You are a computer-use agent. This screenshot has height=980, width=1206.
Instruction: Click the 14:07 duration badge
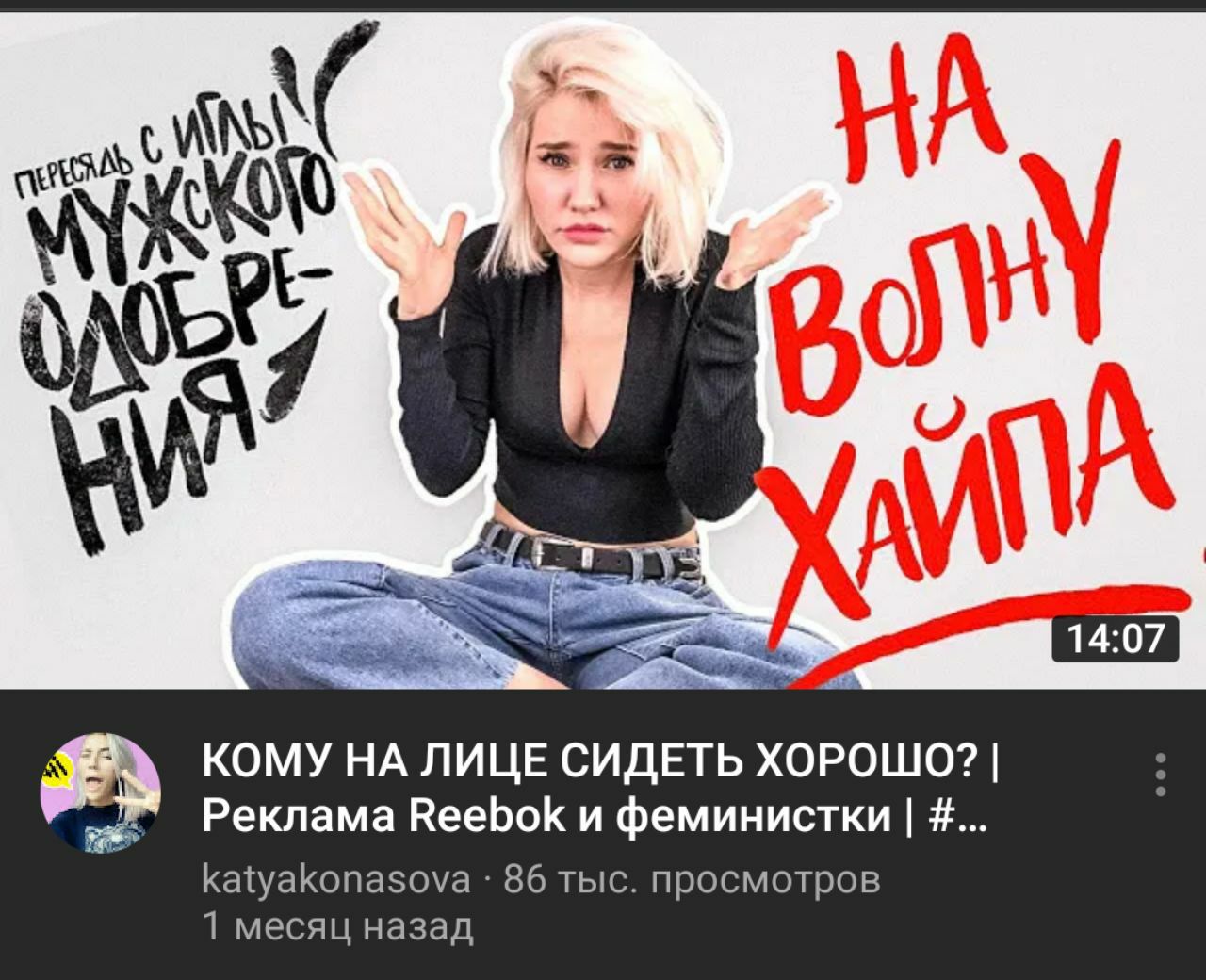[x=1115, y=640]
